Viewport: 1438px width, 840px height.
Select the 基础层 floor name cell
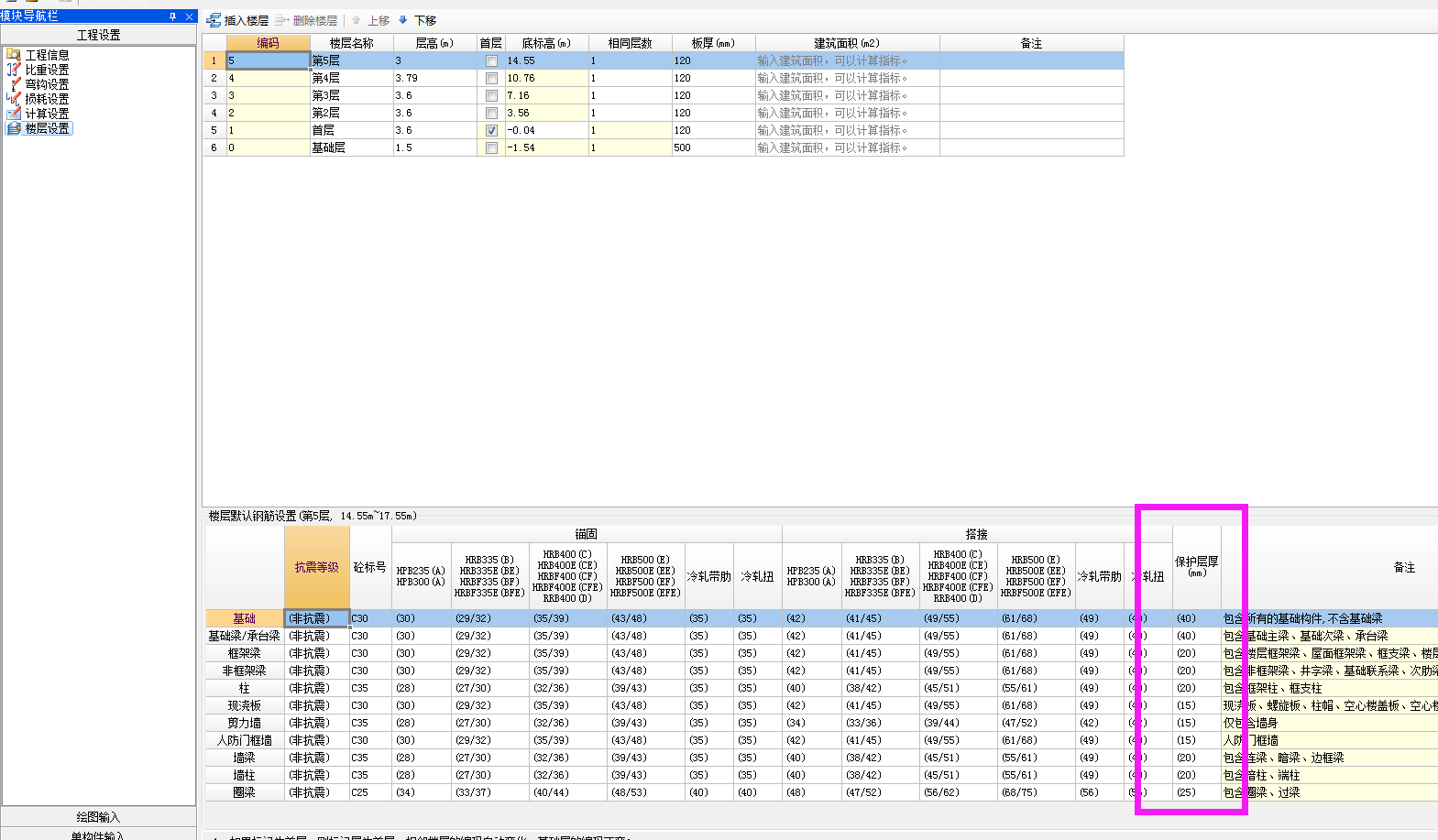point(352,147)
